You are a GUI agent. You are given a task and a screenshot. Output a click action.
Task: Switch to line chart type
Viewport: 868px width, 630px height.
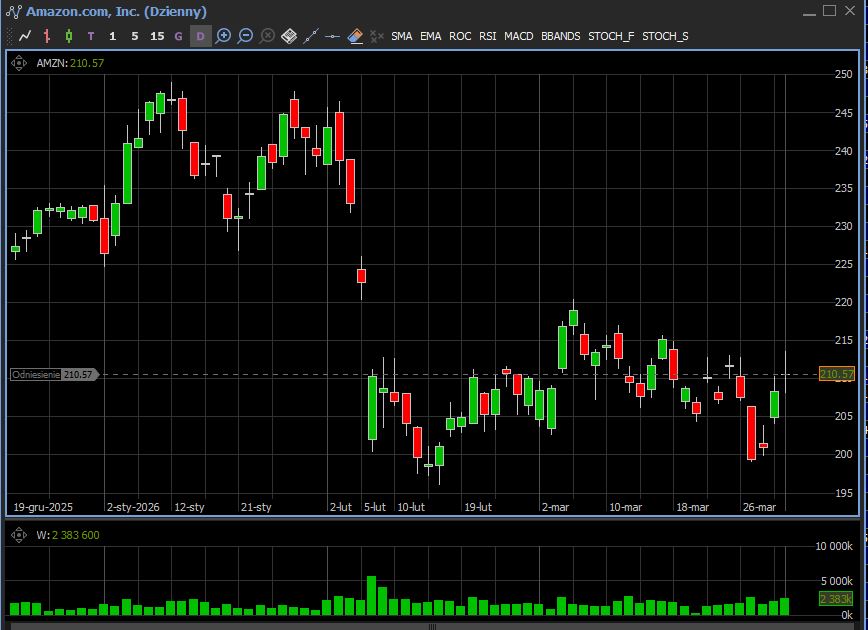(x=25, y=36)
